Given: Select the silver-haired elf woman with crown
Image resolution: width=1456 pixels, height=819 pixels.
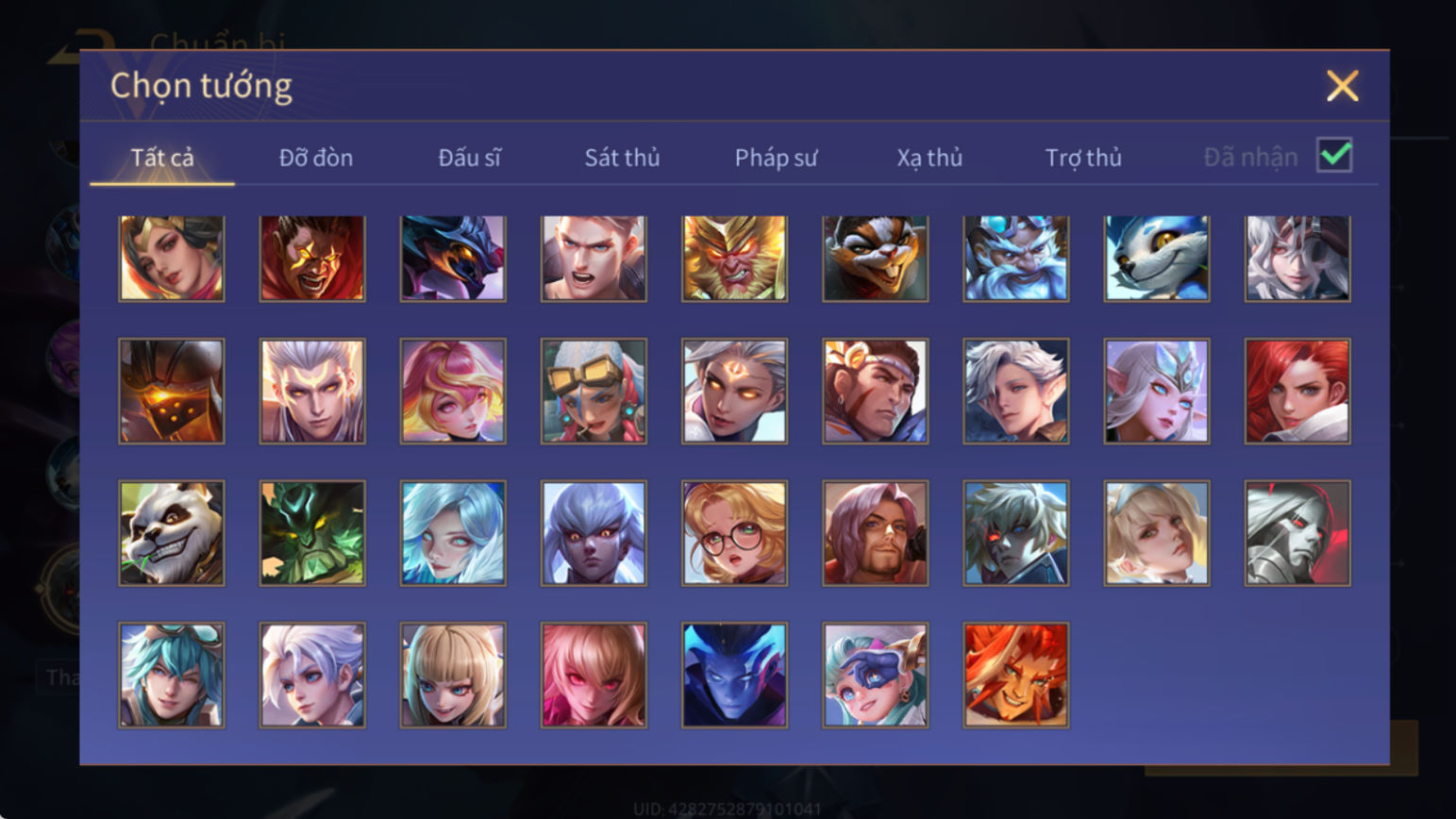Looking at the screenshot, I should 1157,391.
